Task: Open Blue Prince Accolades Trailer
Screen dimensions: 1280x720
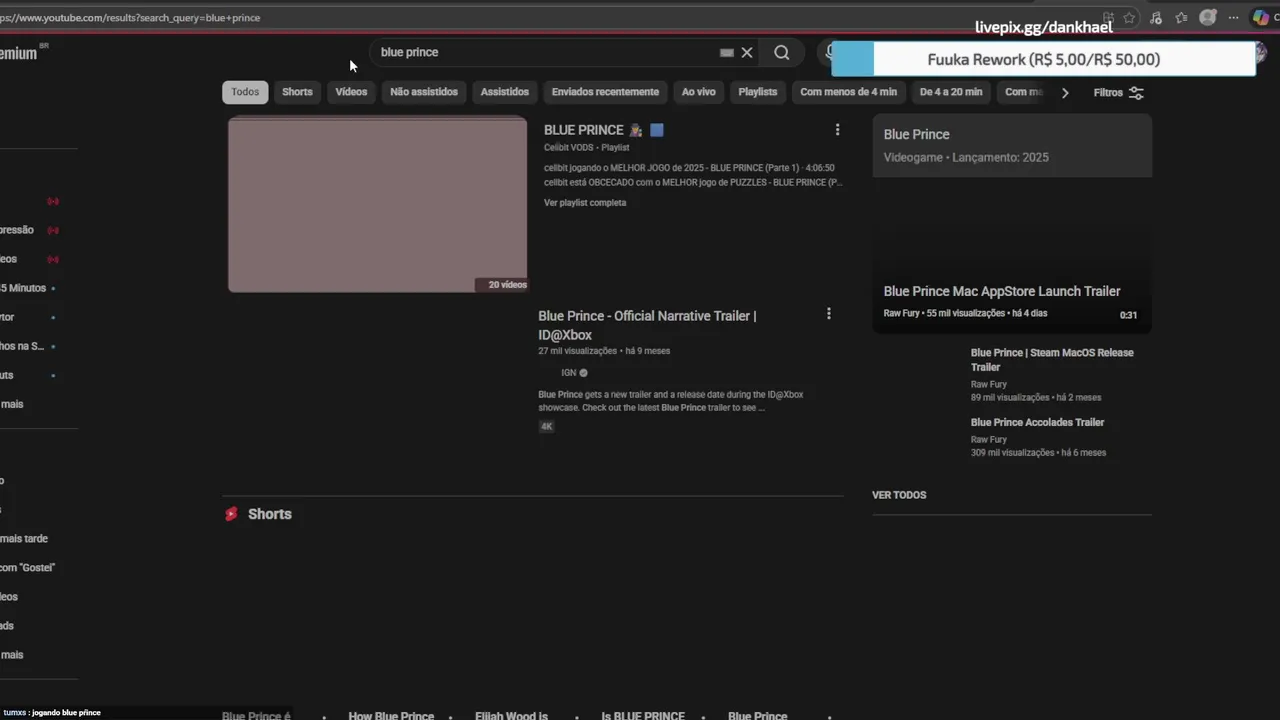Action: (1038, 422)
